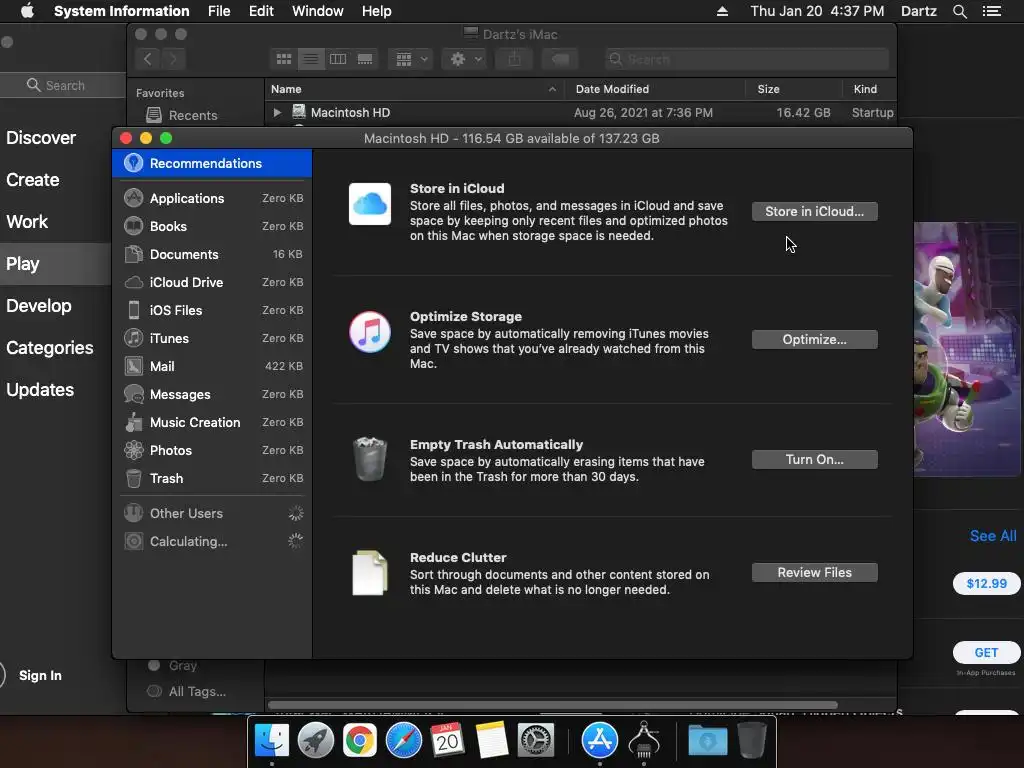Select Books category icon

133,226
